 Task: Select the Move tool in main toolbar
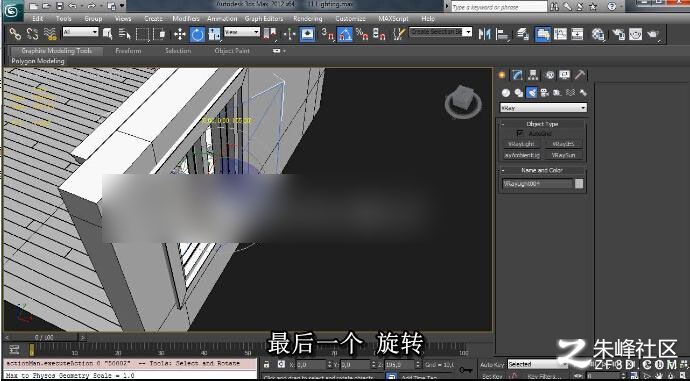pos(180,34)
